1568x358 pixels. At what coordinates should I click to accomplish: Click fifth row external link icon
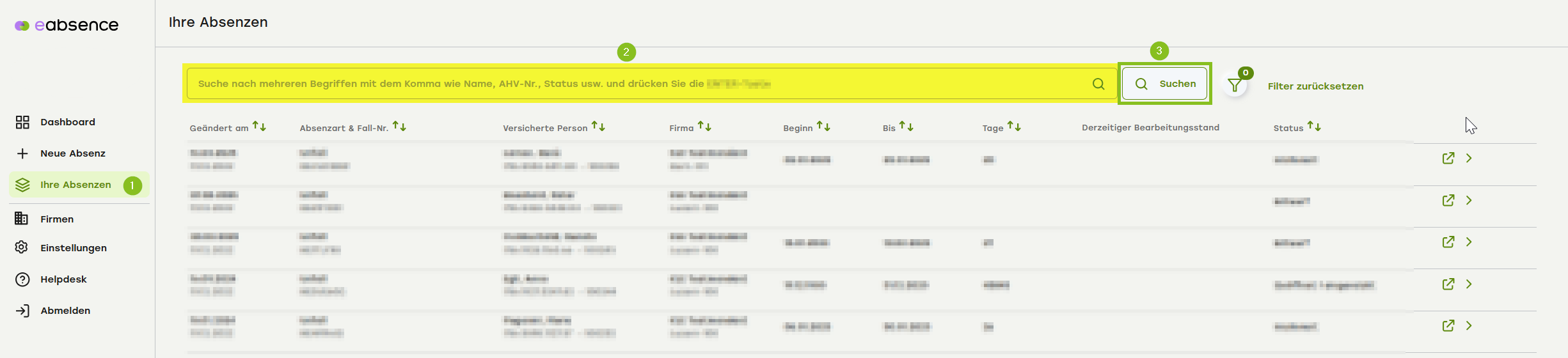pyautogui.click(x=1448, y=326)
